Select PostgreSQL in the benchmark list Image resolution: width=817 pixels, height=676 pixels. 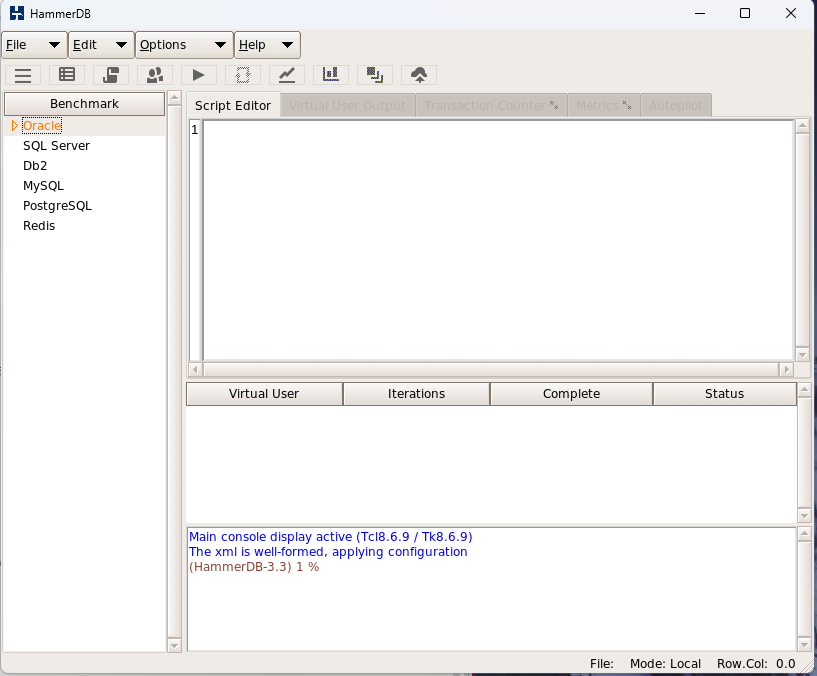[x=57, y=205]
